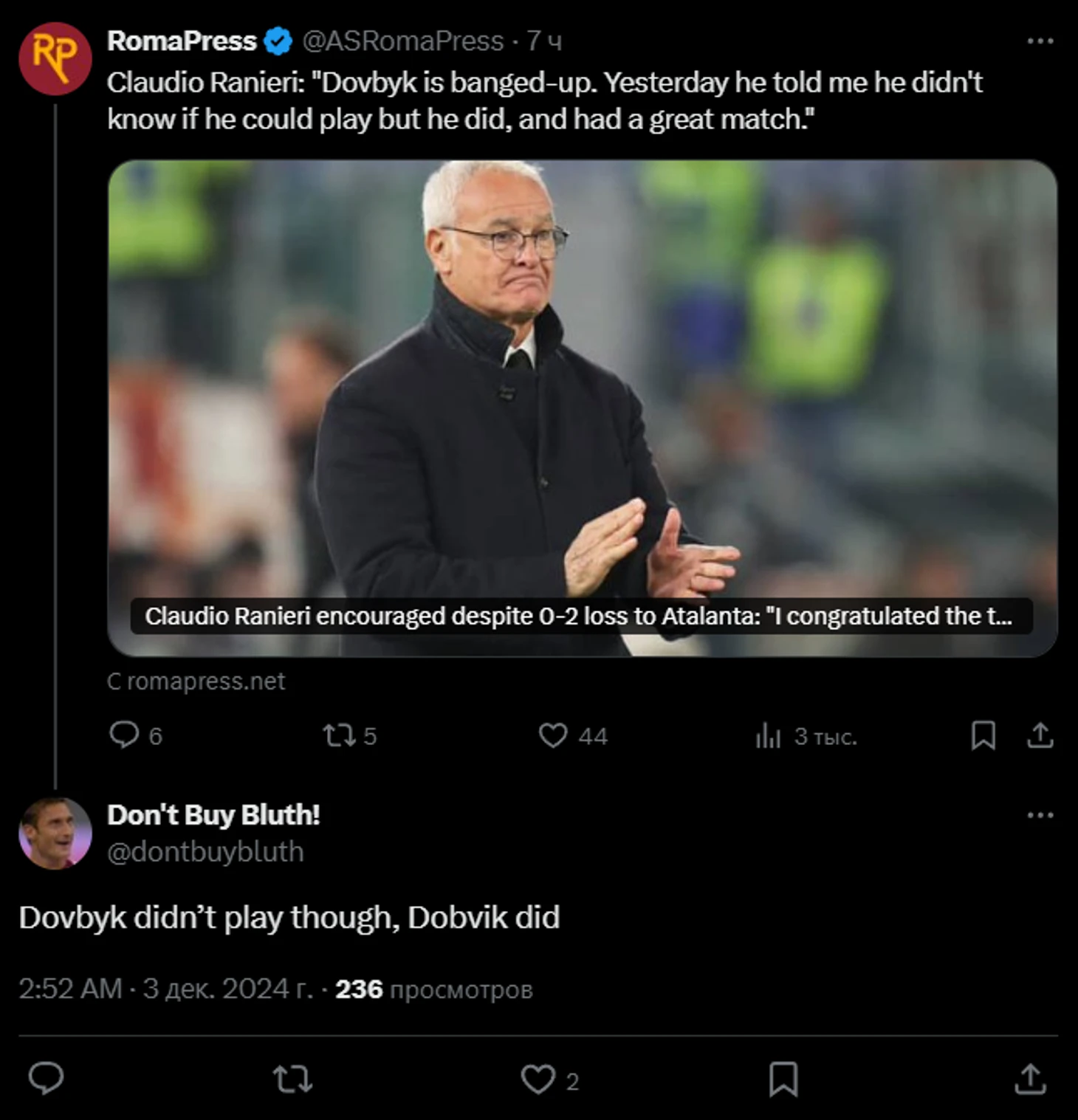1078x1120 pixels.
Task: Reply to the Don't Buy Bluth tweet
Action: pyautogui.click(x=46, y=1079)
